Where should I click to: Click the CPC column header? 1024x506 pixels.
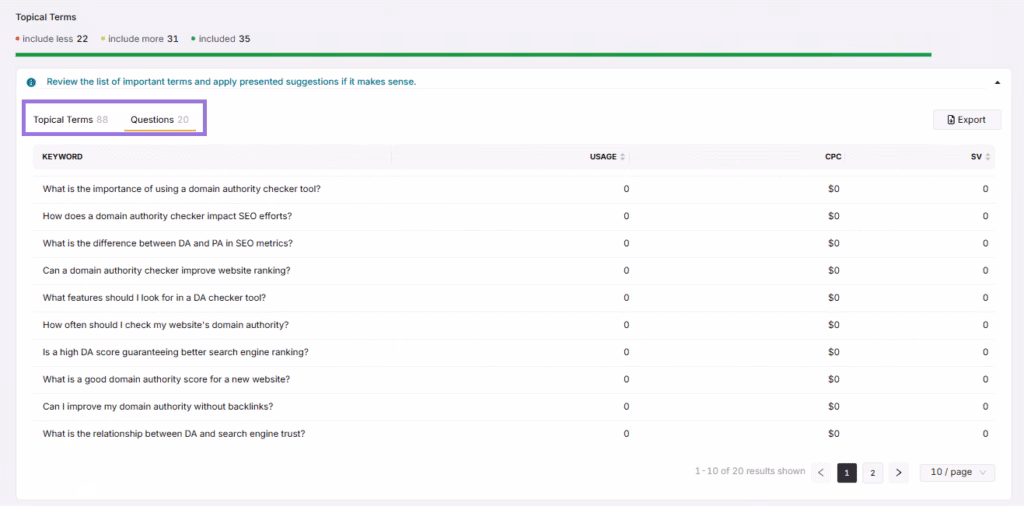(833, 157)
